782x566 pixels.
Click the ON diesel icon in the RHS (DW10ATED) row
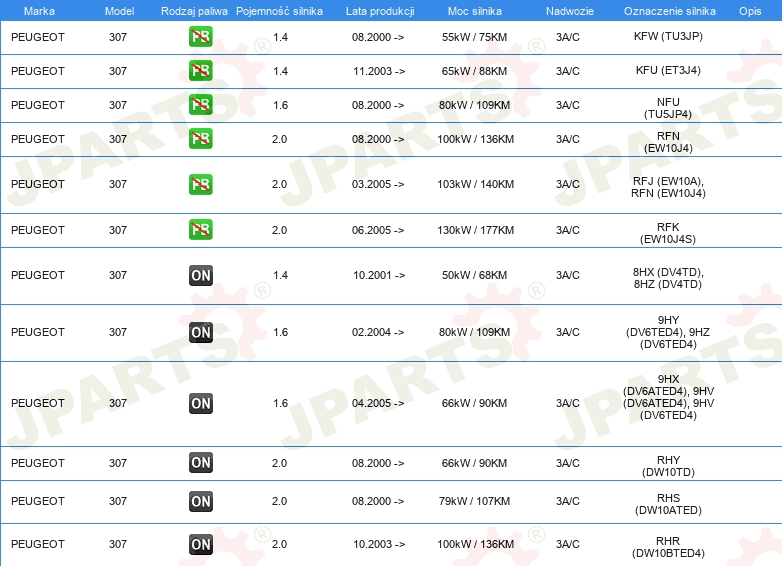point(201,501)
